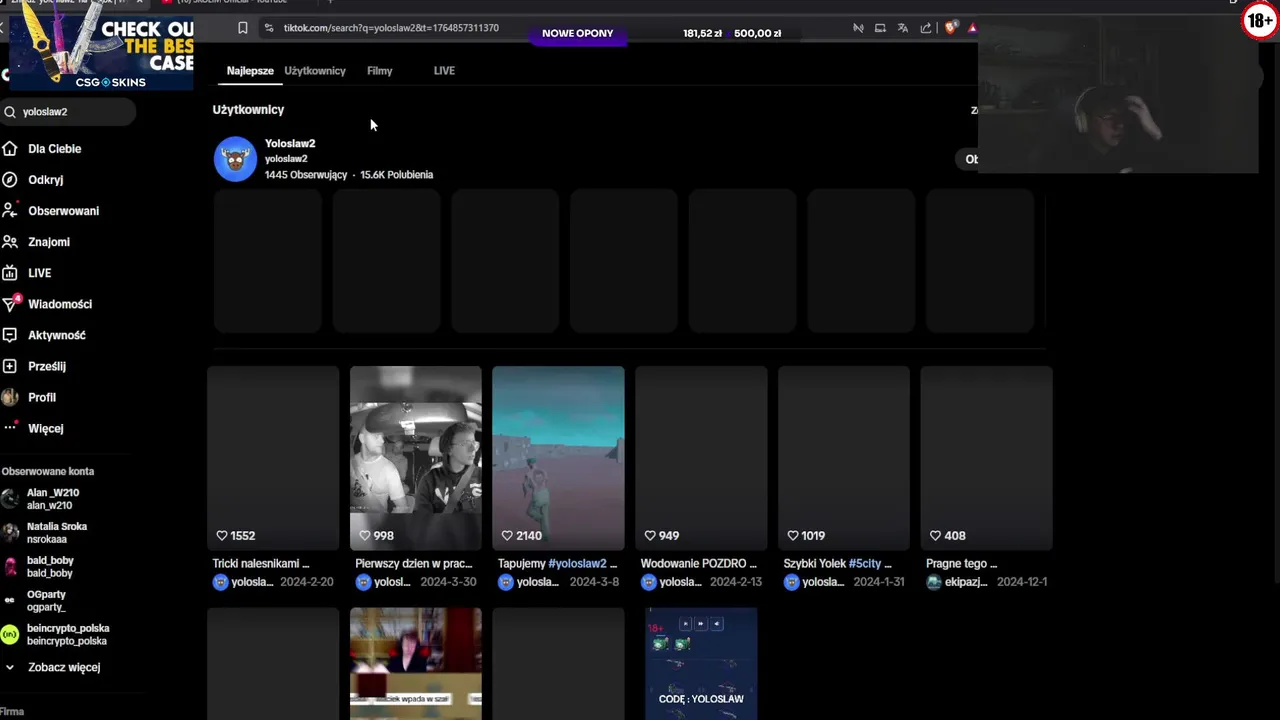Open the Obserwowani people icon
Screen dimensions: 1280x720
coord(10,211)
